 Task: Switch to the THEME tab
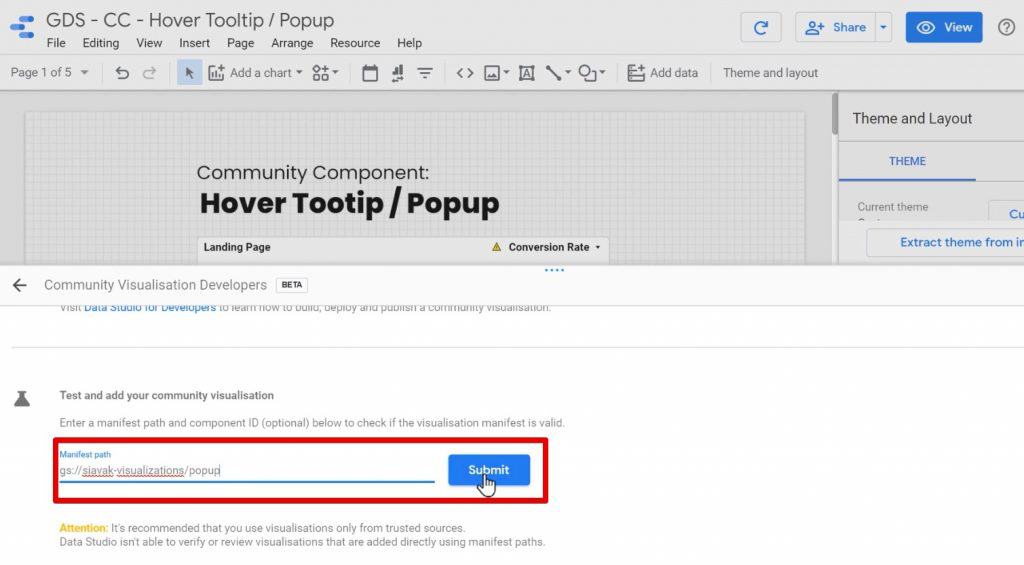point(907,161)
